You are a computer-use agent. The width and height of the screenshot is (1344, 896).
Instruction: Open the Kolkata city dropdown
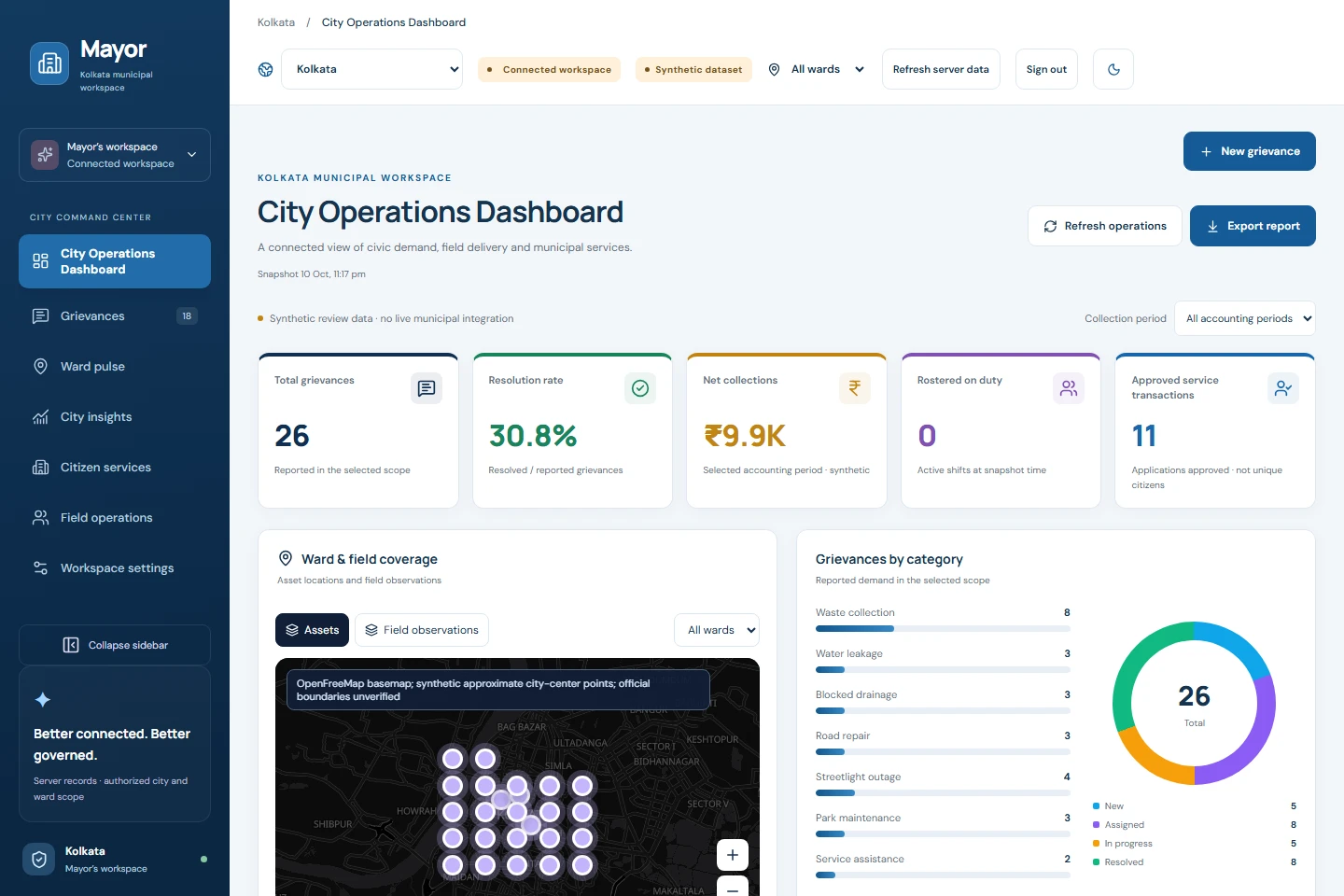click(371, 69)
